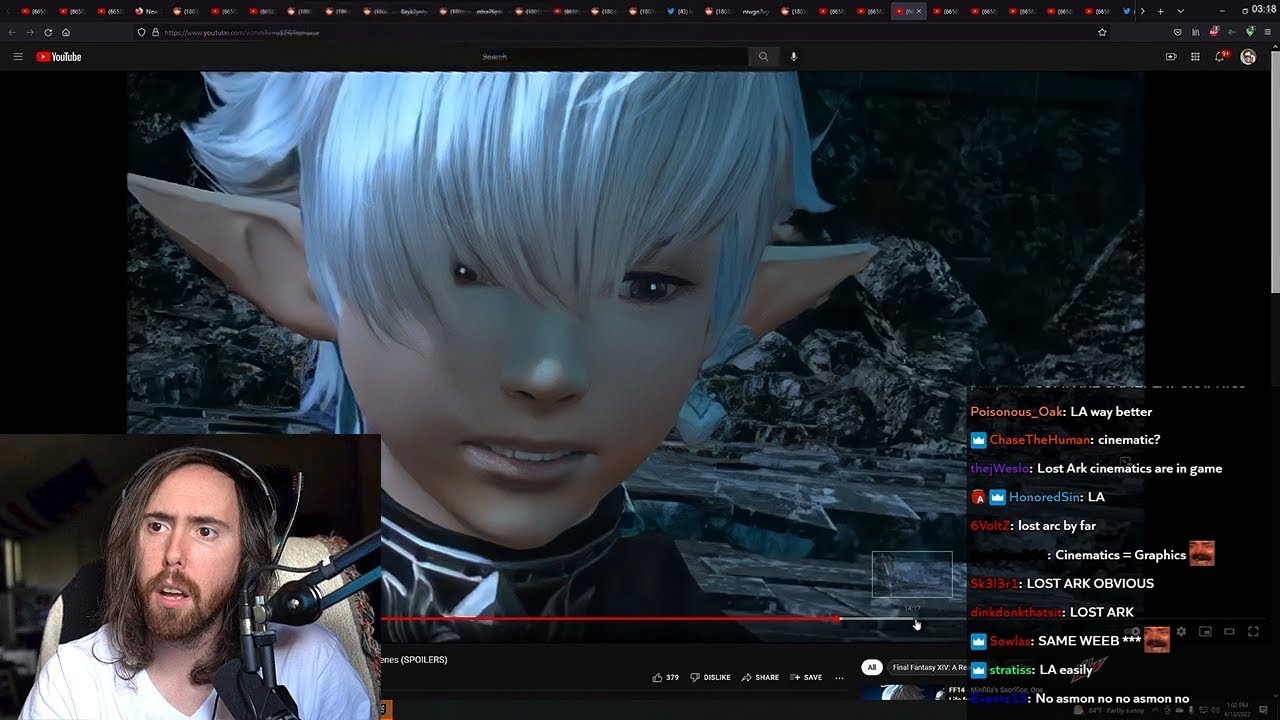
Task: Click the HonoredSin chat username
Action: (1044, 497)
